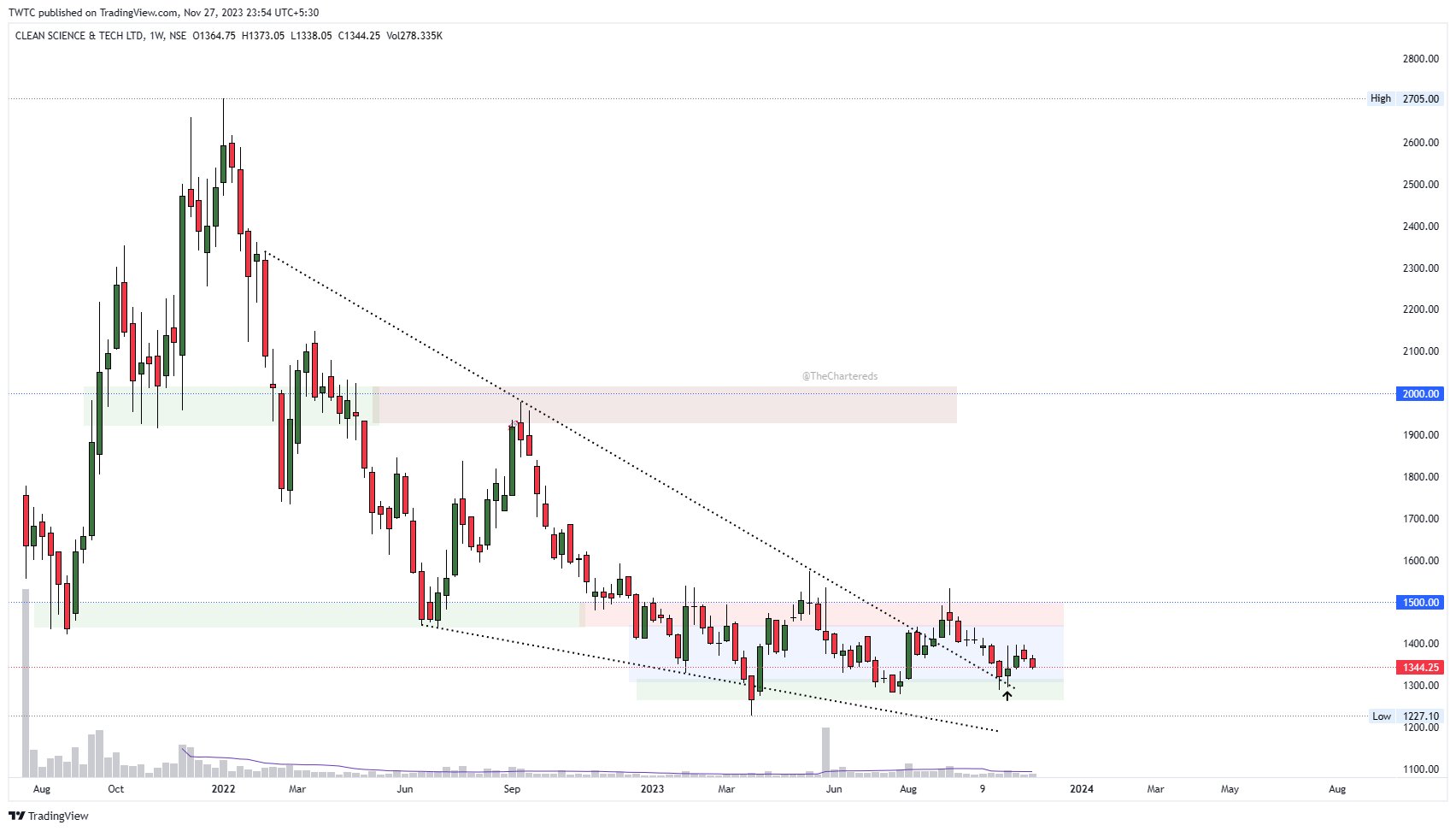Select the 1500.00 blue price level tag
1456x831 pixels.
pyautogui.click(x=1420, y=603)
